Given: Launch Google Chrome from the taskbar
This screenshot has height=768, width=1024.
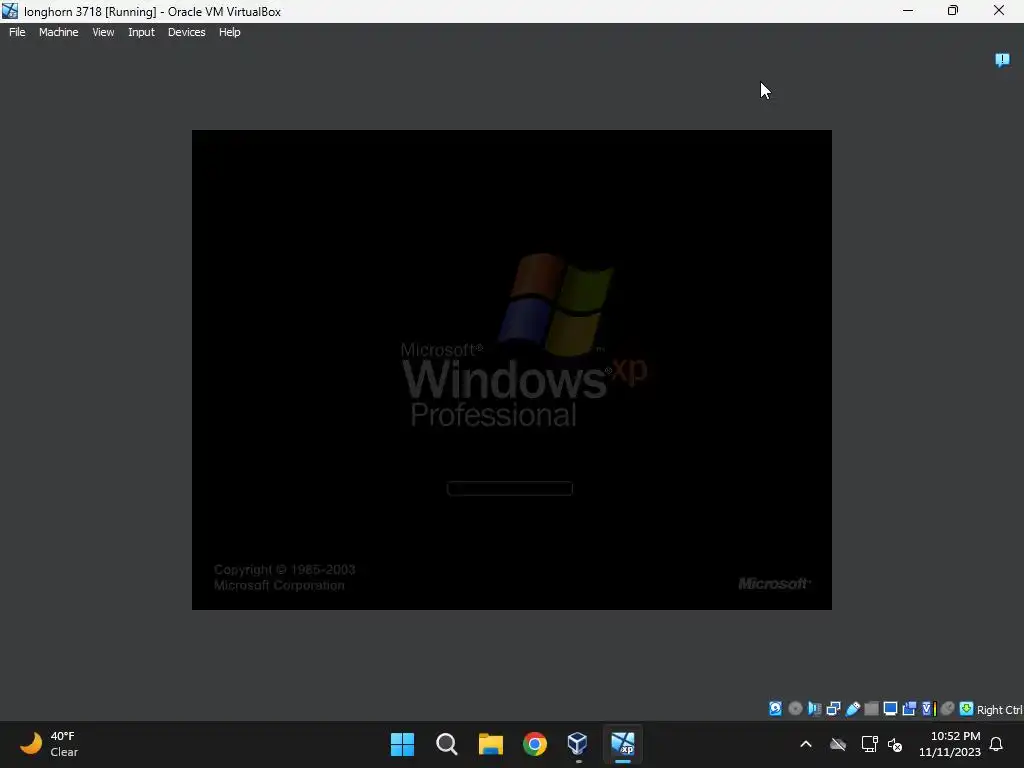Looking at the screenshot, I should coord(535,744).
